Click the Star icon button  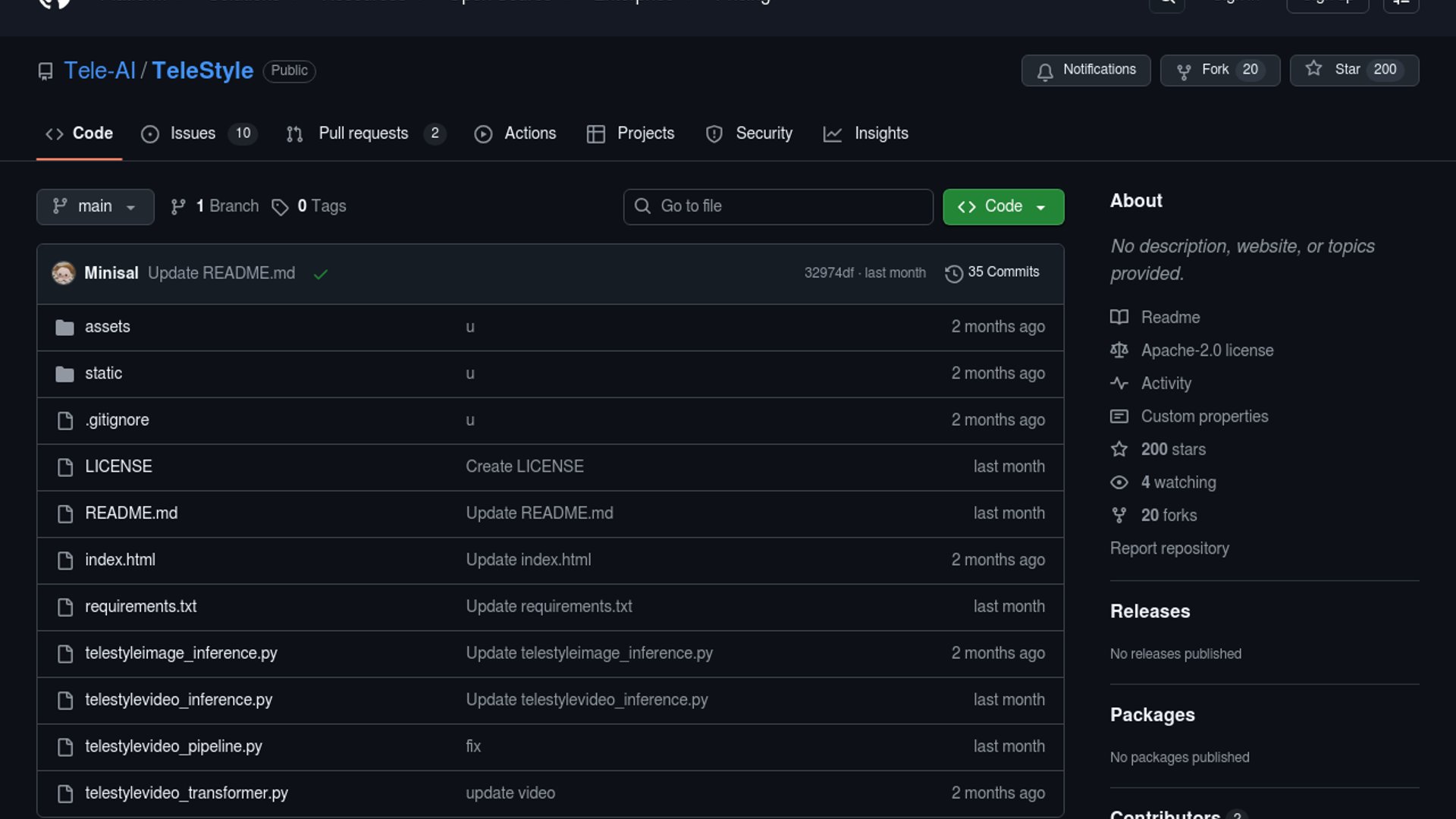pyautogui.click(x=1313, y=69)
